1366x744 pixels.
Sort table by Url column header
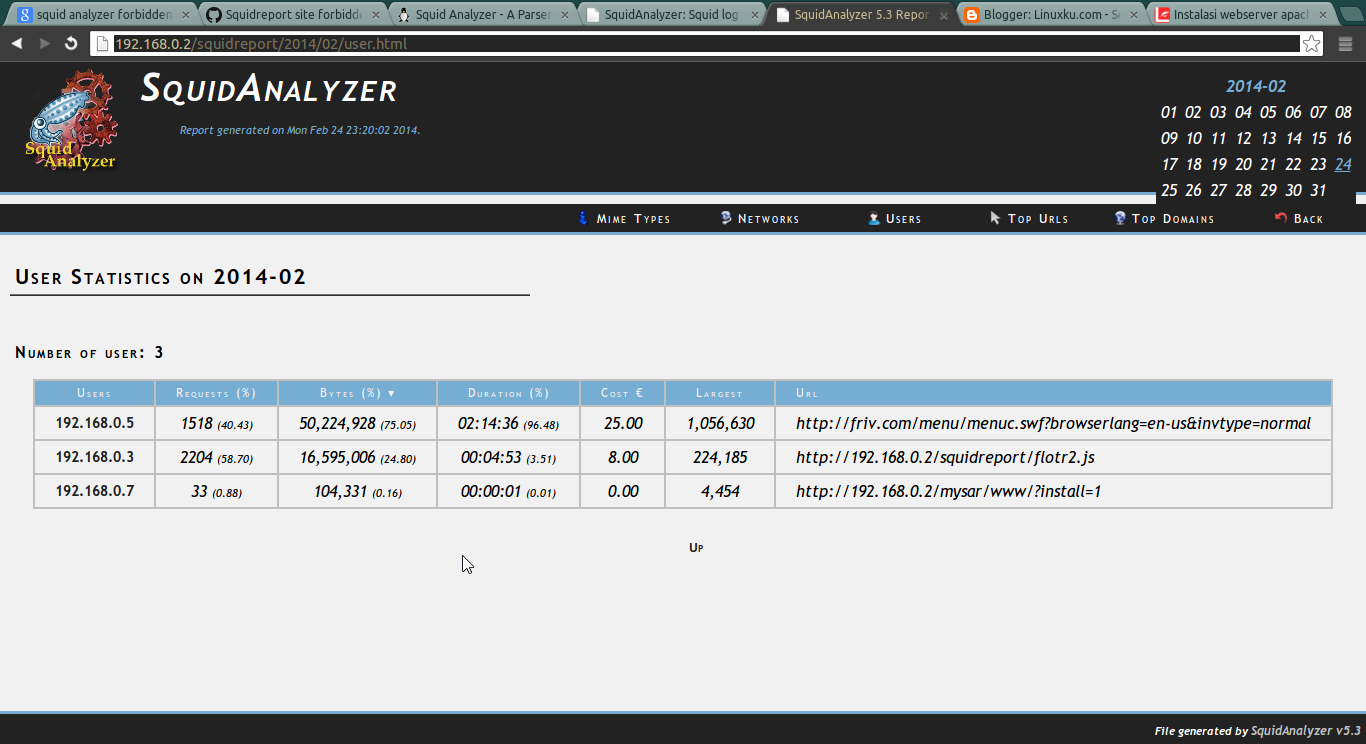(1054, 393)
